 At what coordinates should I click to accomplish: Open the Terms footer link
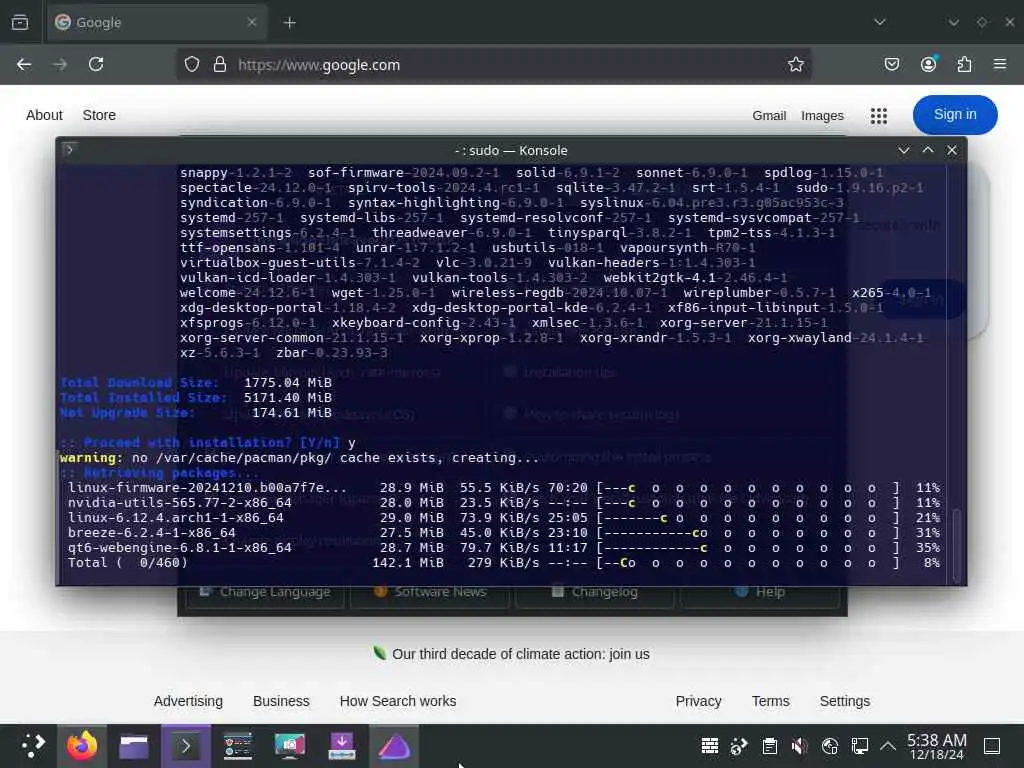click(770, 701)
